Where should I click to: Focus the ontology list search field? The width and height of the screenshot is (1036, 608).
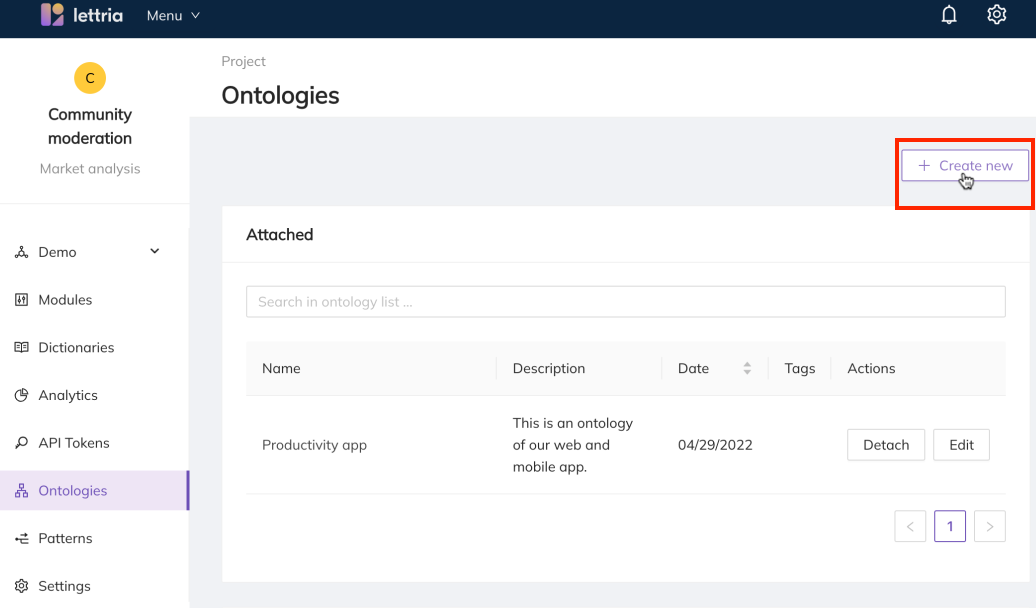tap(626, 302)
